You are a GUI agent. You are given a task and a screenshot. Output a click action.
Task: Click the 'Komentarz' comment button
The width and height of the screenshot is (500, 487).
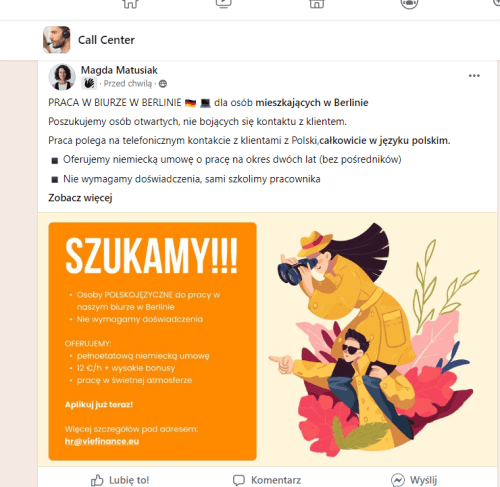click(x=267, y=480)
